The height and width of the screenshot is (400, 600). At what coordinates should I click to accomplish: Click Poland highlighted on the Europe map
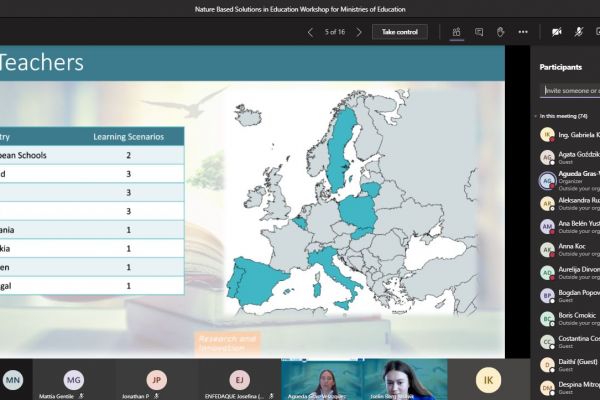358,211
